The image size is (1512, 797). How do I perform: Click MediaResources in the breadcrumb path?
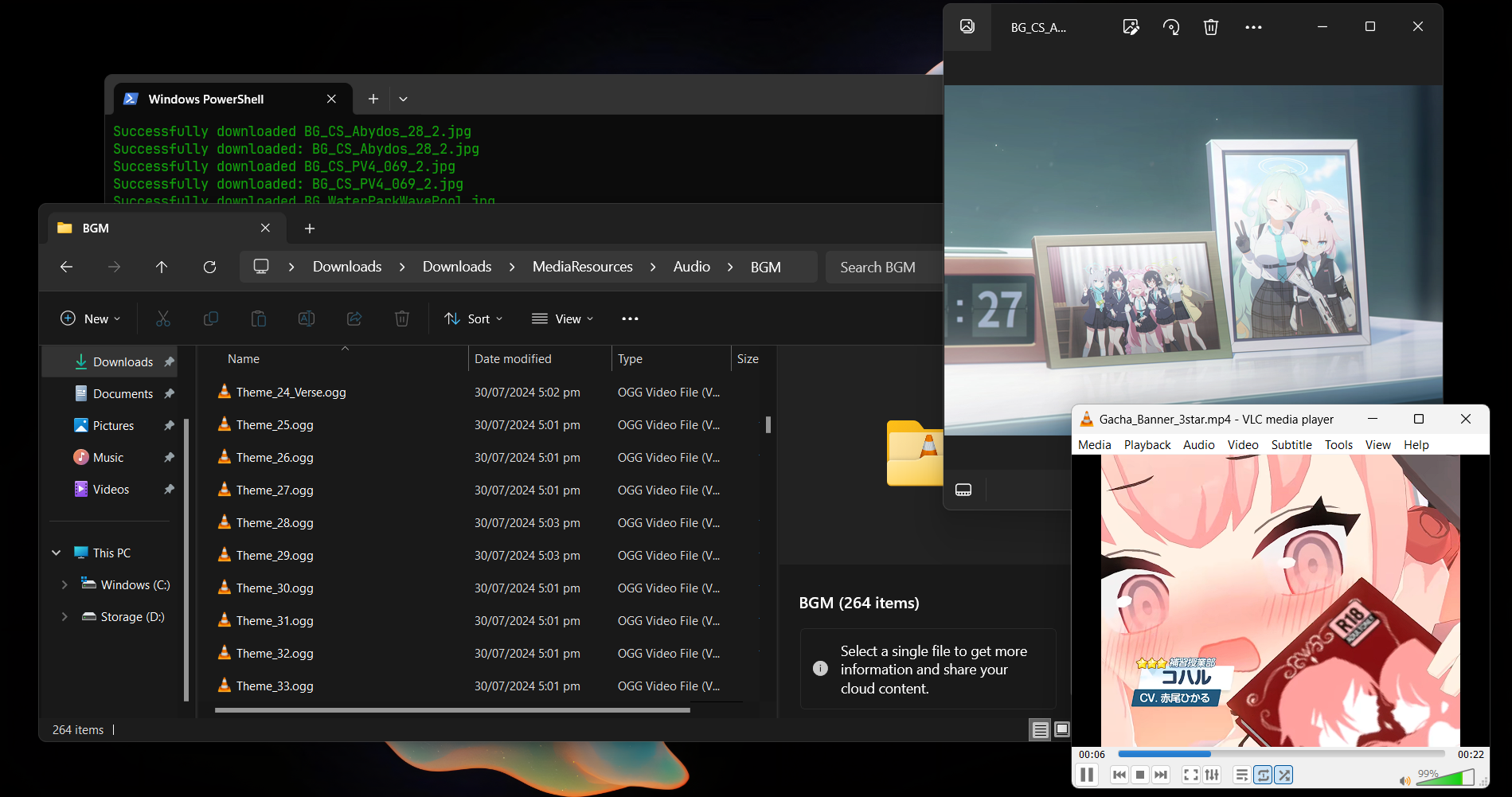point(583,267)
